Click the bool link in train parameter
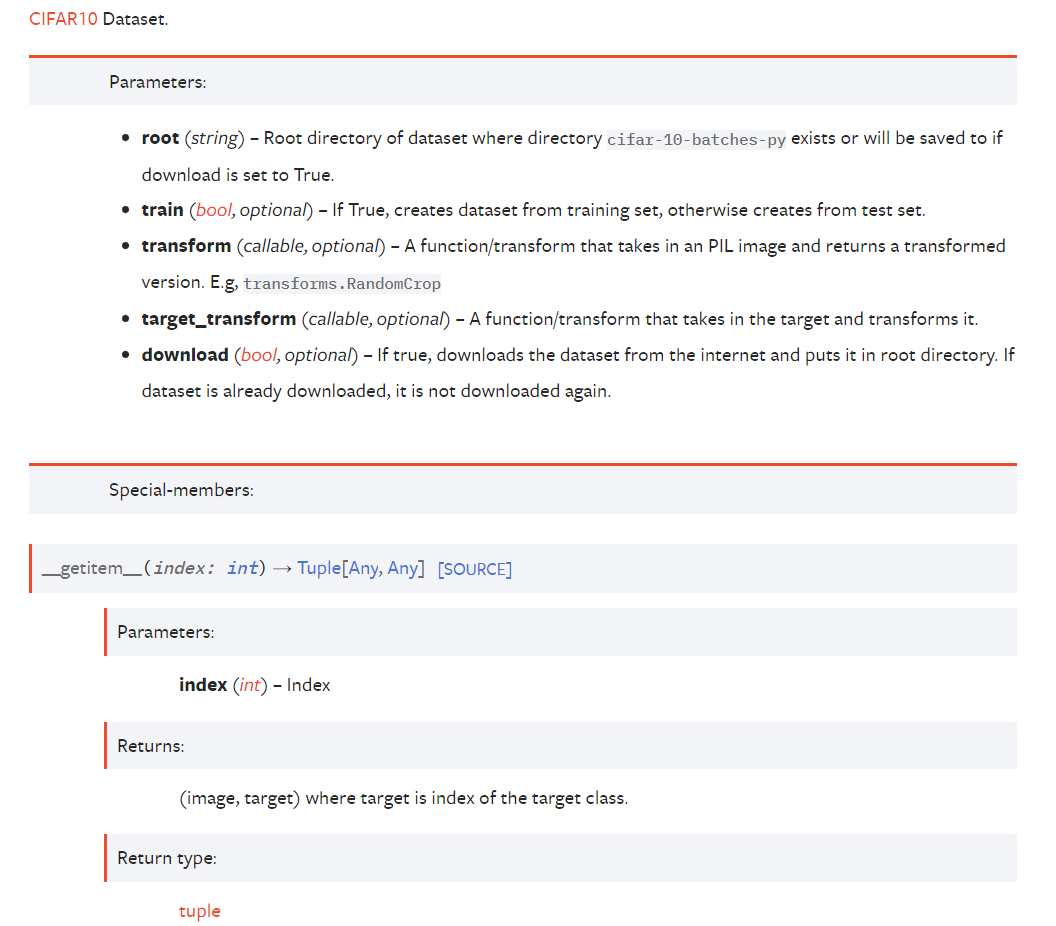Screen dimensions: 1056x926 tap(211, 210)
